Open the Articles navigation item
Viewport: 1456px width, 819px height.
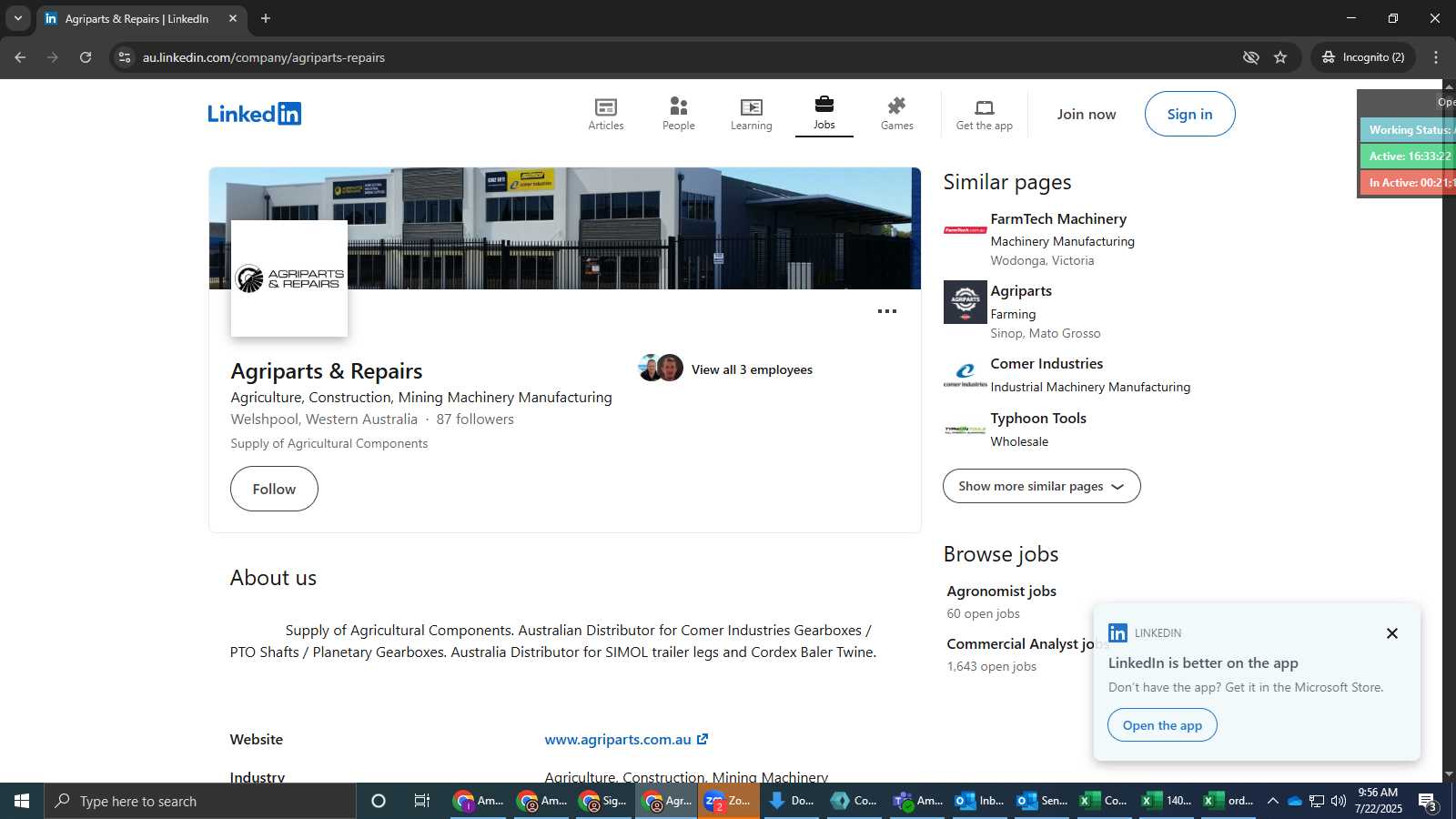606,115
